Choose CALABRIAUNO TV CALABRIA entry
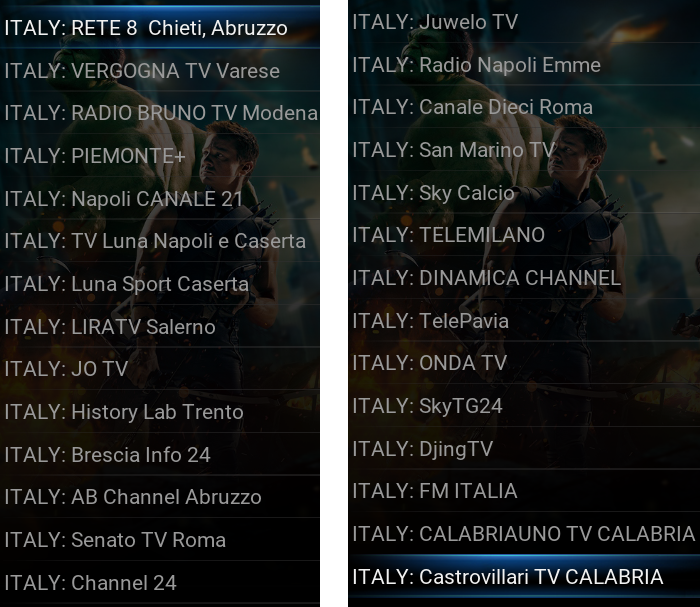Image resolution: width=700 pixels, height=607 pixels. pos(524,534)
